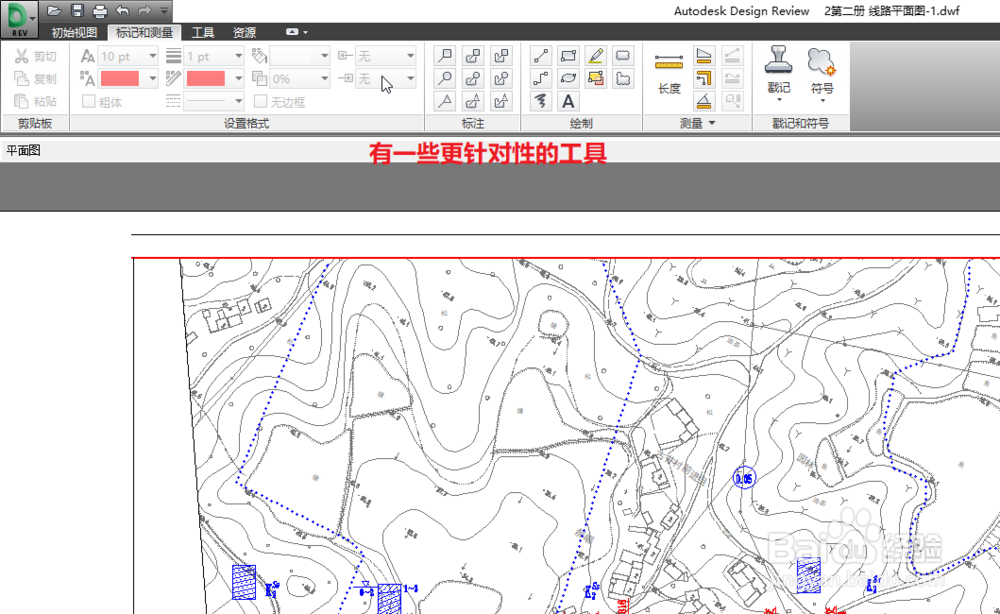
Task: Select the circle callout tool
Action: [x=445, y=78]
